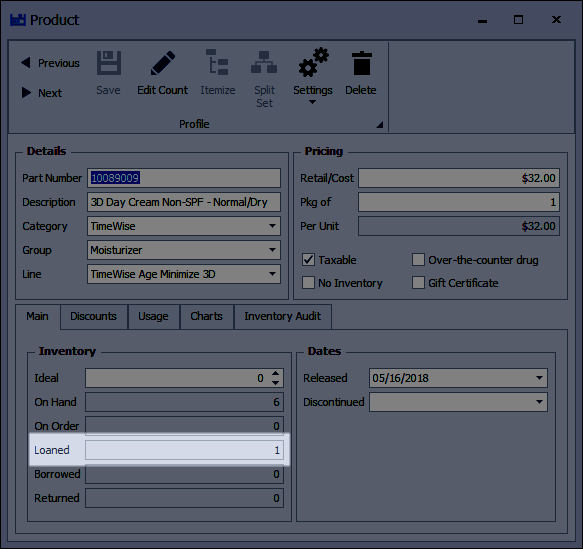The width and height of the screenshot is (583, 549).
Task: Open the Released date dropdown
Action: click(539, 378)
